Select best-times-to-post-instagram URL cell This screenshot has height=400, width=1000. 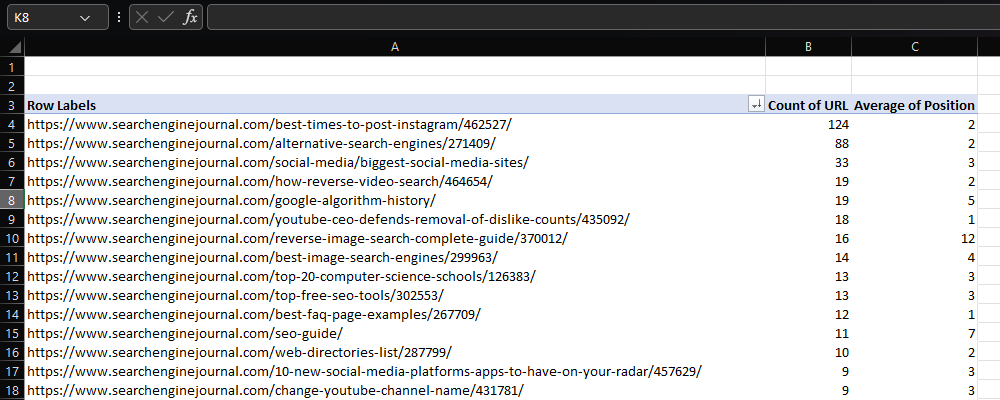click(x=395, y=124)
